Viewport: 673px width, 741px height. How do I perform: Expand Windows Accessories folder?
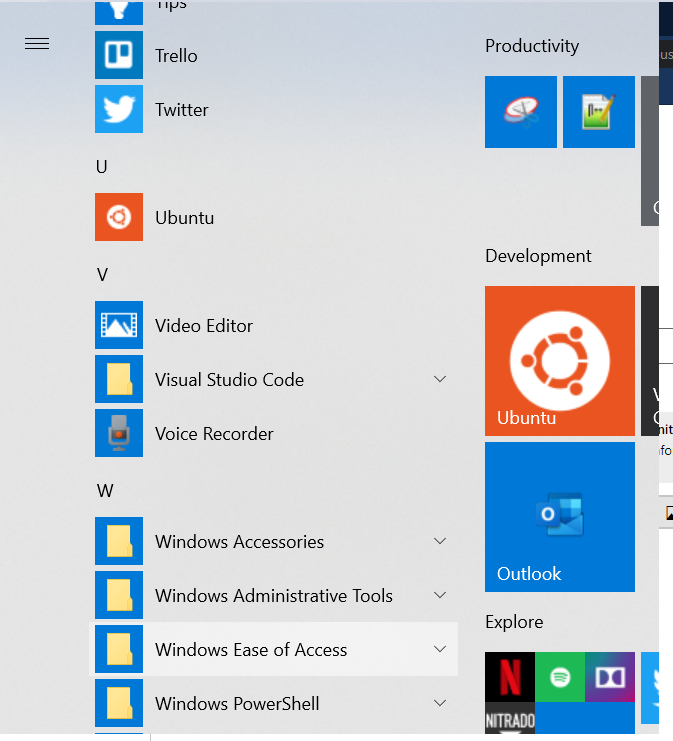point(440,542)
